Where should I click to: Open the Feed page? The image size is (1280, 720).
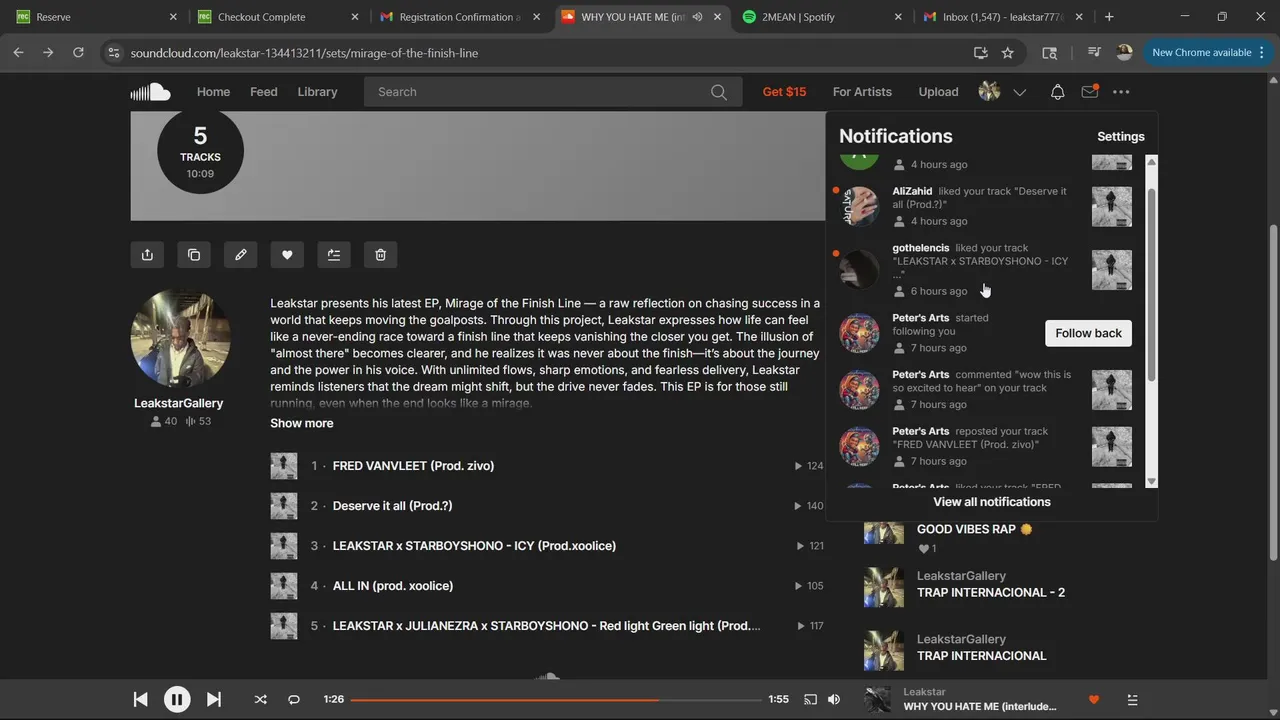(x=264, y=92)
